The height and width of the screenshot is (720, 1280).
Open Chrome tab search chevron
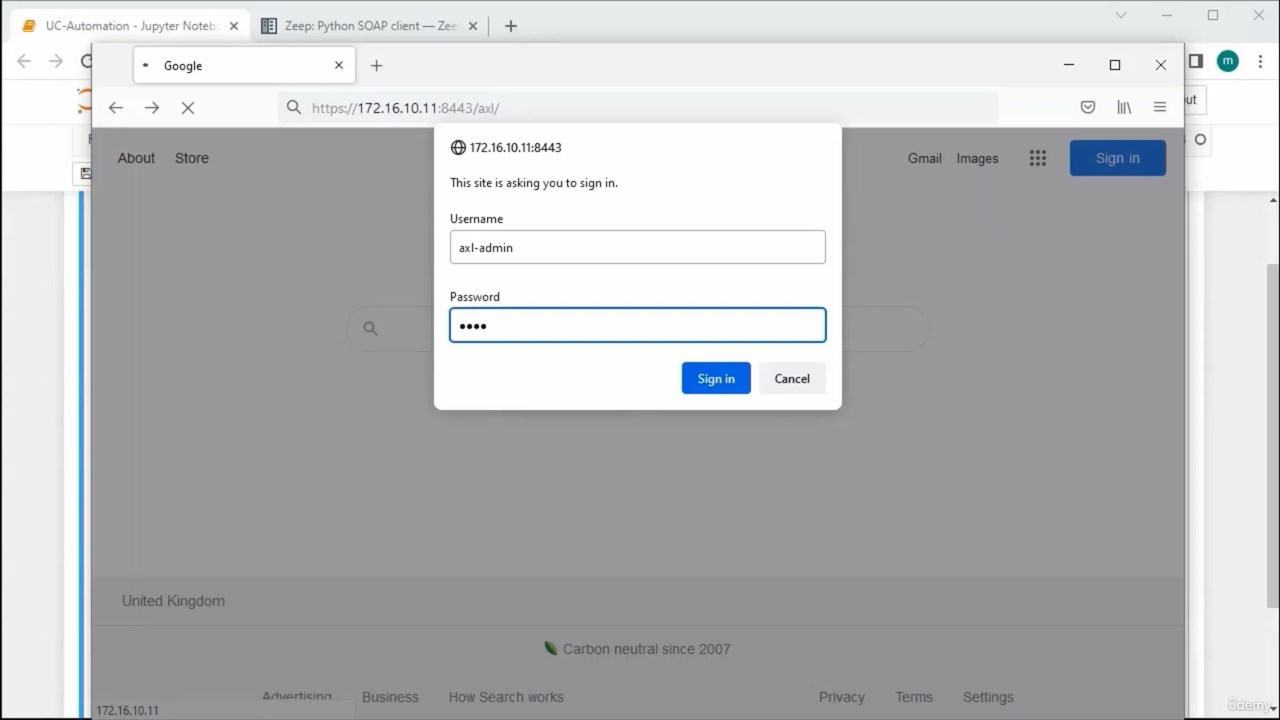click(x=1121, y=15)
